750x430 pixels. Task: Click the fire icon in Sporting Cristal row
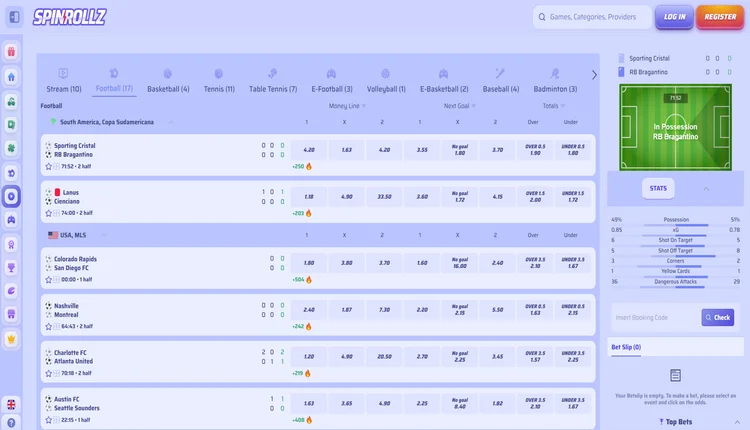click(309, 166)
